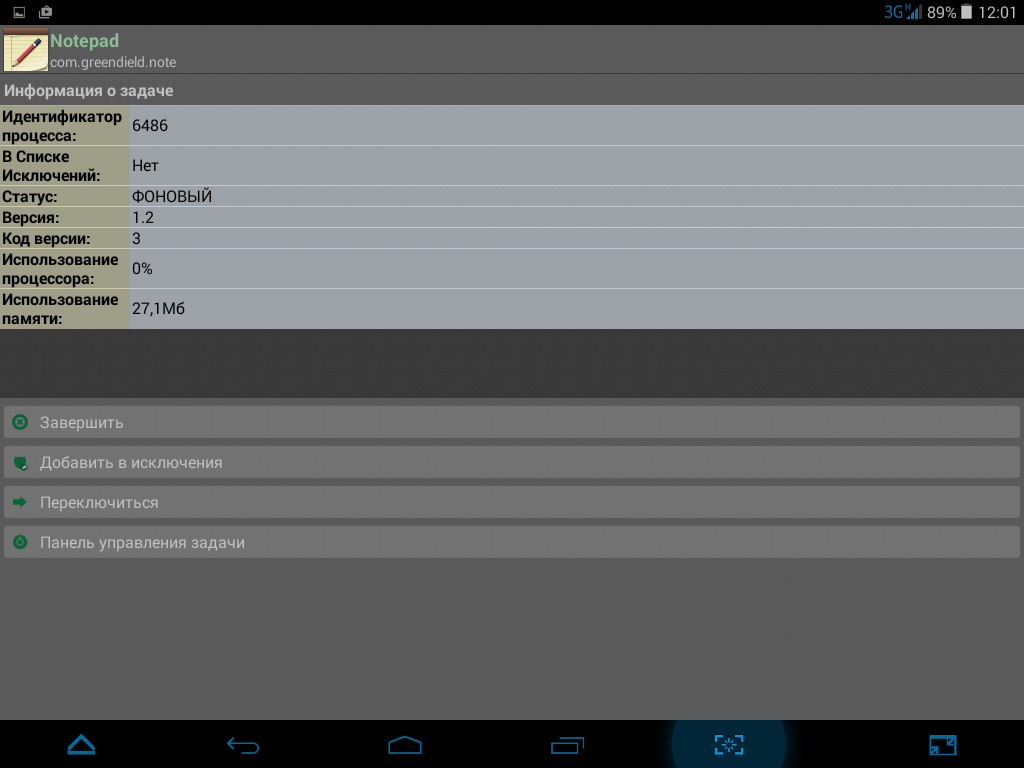Click the Завершить stop icon
The height and width of the screenshot is (768, 1024).
[x=20, y=423]
